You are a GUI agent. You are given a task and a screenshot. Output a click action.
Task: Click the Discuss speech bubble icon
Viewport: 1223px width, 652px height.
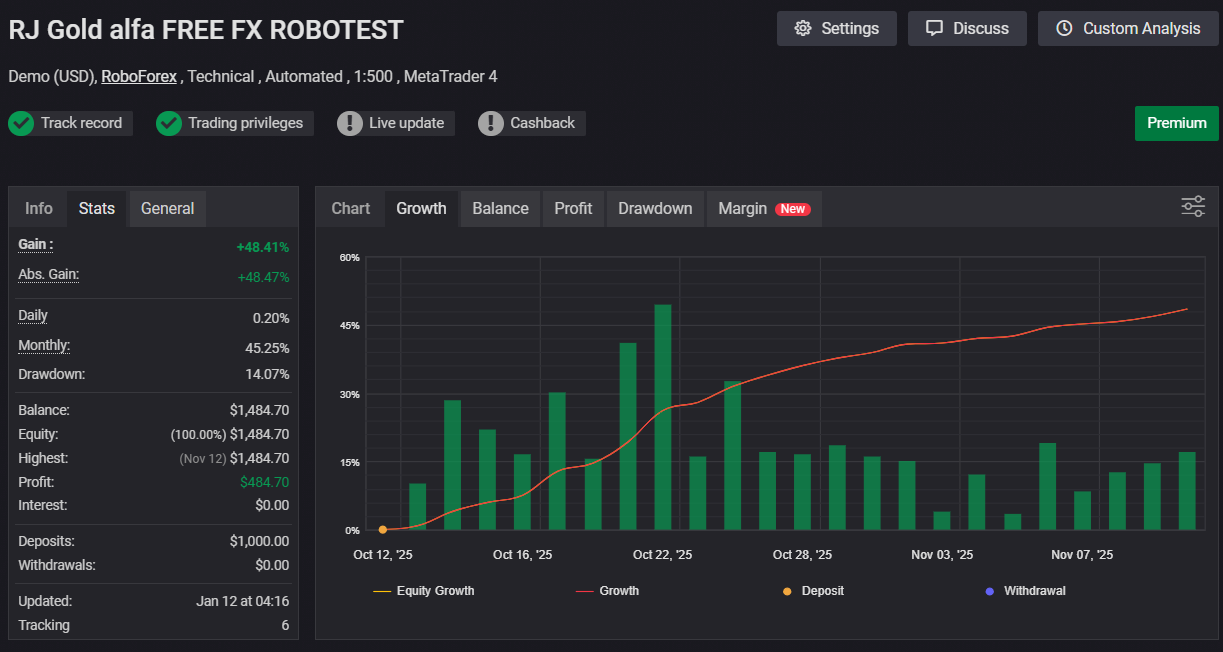coord(934,28)
